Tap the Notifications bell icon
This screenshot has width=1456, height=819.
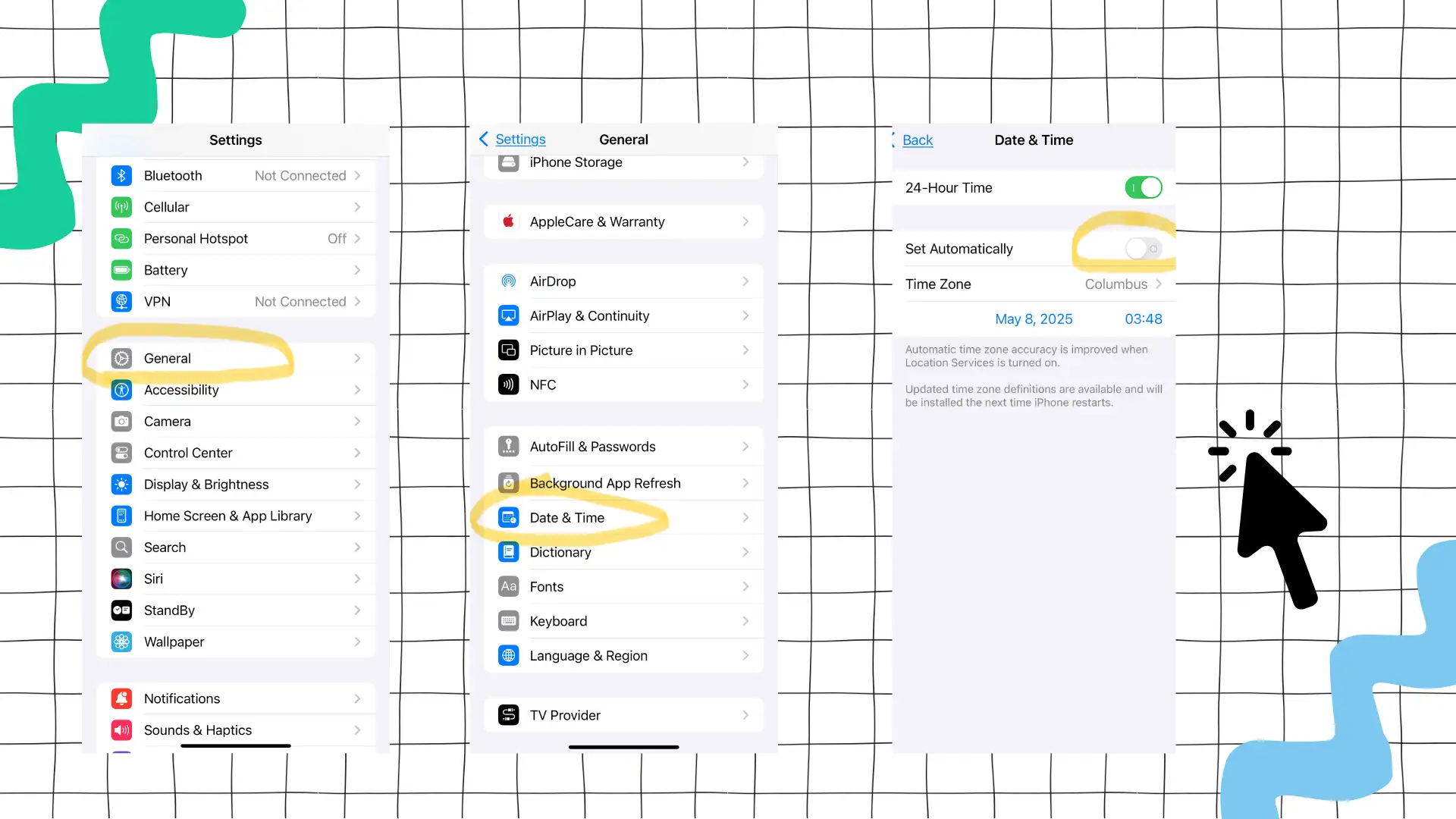pyautogui.click(x=121, y=698)
